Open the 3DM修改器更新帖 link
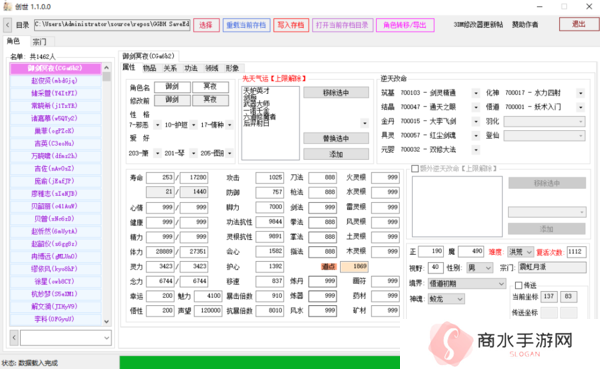Screen dimensions: 600x369 478,25
